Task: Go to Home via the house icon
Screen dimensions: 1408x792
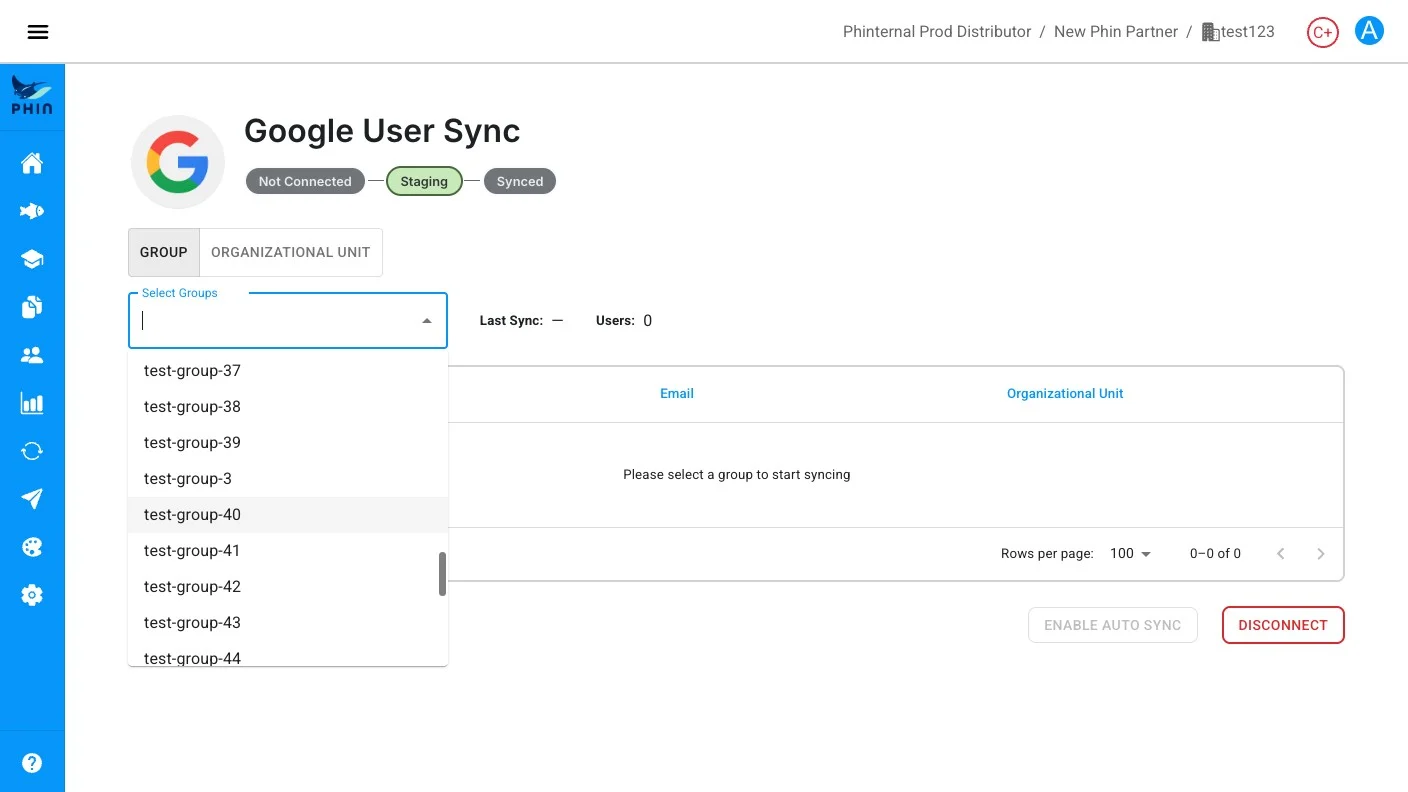Action: (x=32, y=163)
